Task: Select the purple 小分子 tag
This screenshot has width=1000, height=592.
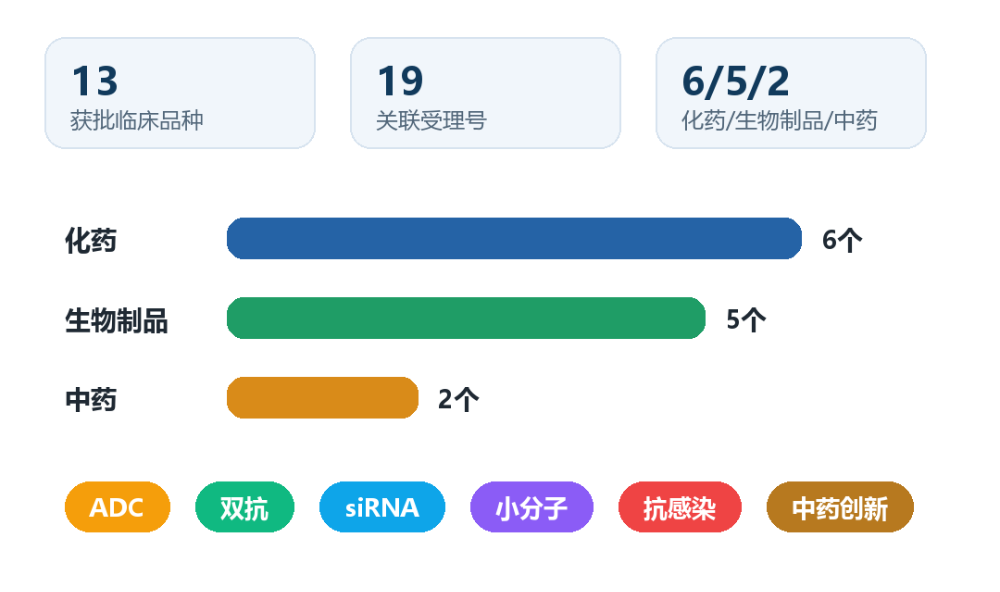Action: (531, 507)
